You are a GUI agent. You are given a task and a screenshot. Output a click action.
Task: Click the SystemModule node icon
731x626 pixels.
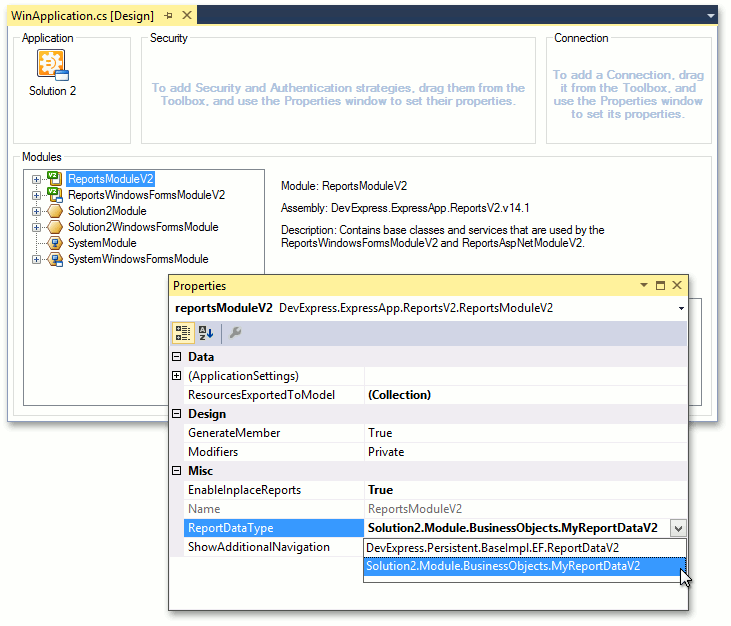tap(55, 243)
